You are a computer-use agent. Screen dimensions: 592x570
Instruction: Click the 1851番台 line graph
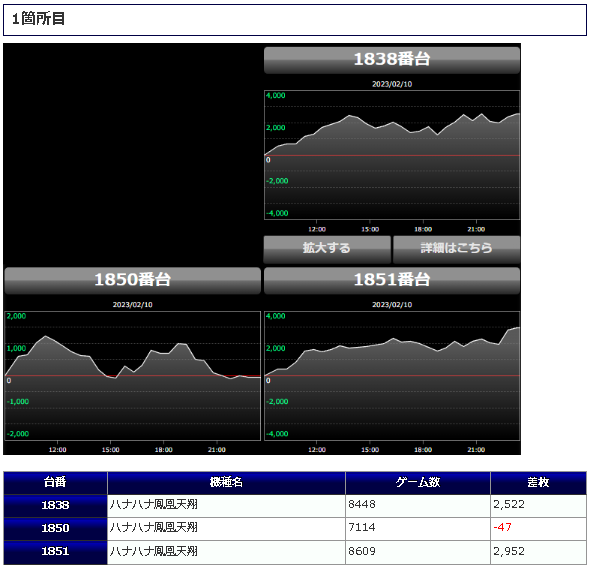[x=392, y=376]
